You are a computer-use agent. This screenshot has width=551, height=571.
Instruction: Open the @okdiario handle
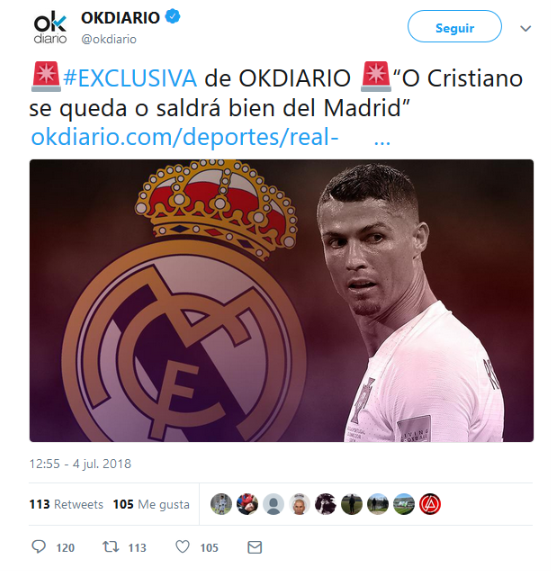click(x=109, y=39)
